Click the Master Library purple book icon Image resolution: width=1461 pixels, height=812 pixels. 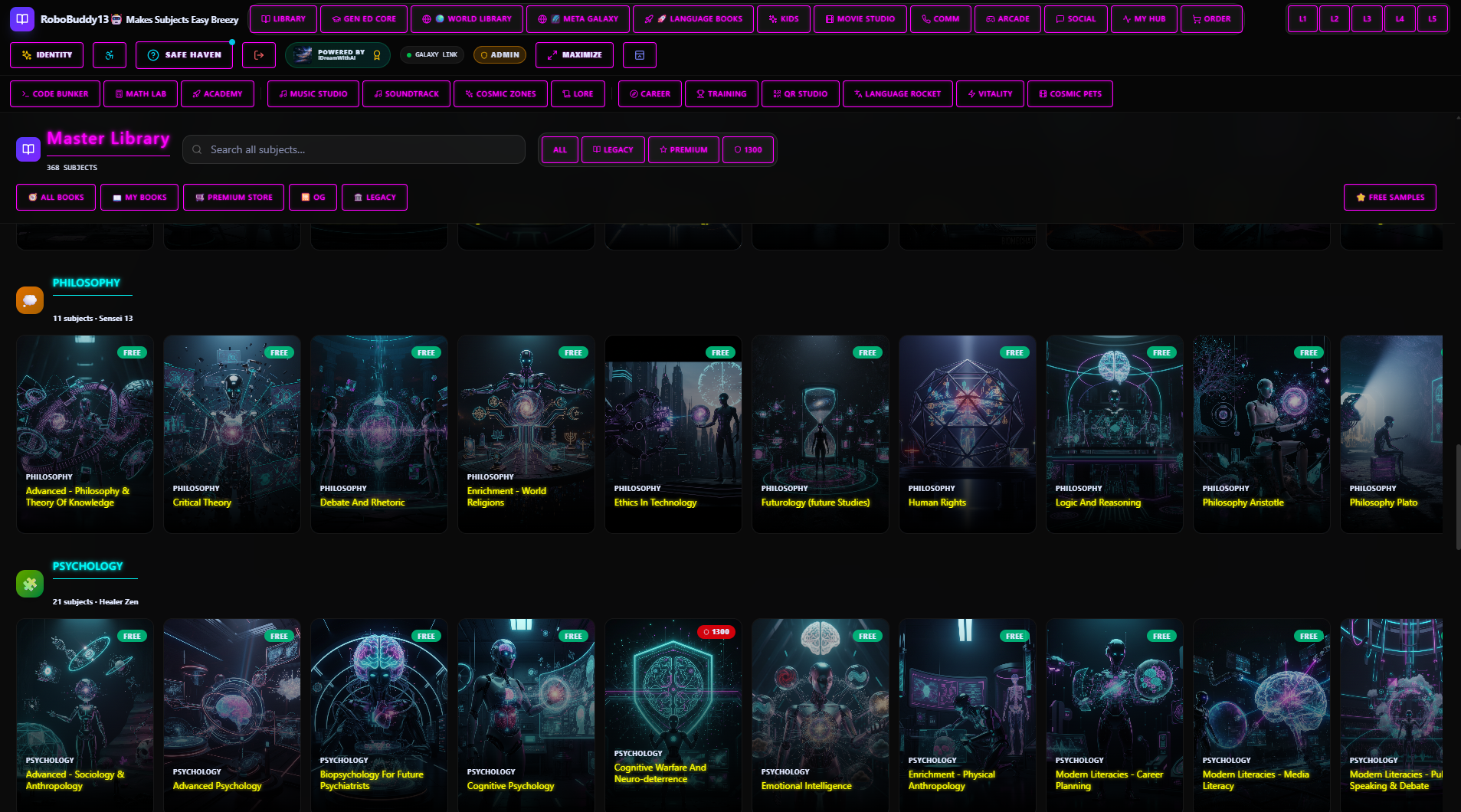point(28,149)
